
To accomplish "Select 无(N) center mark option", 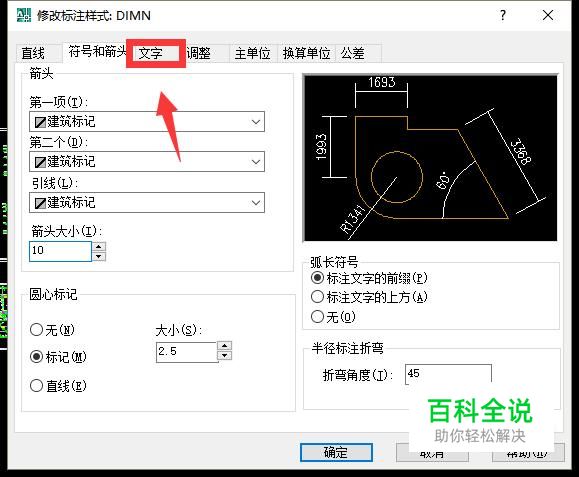I will (52, 330).
